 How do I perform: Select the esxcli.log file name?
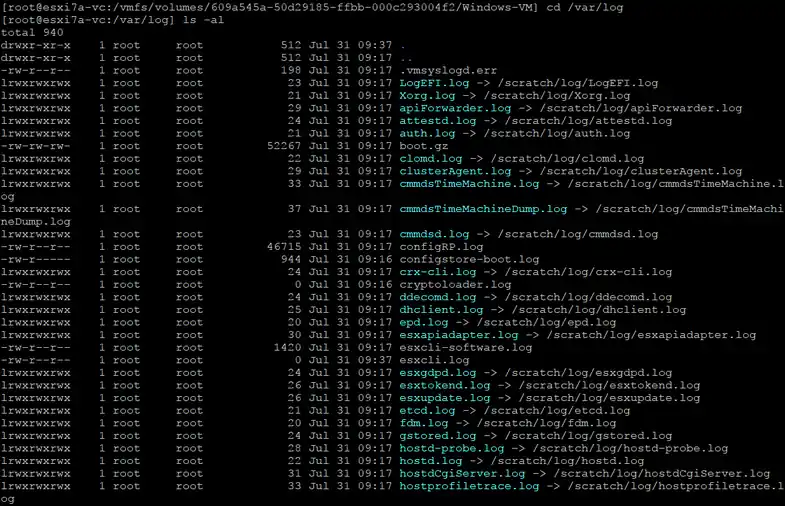(434, 360)
